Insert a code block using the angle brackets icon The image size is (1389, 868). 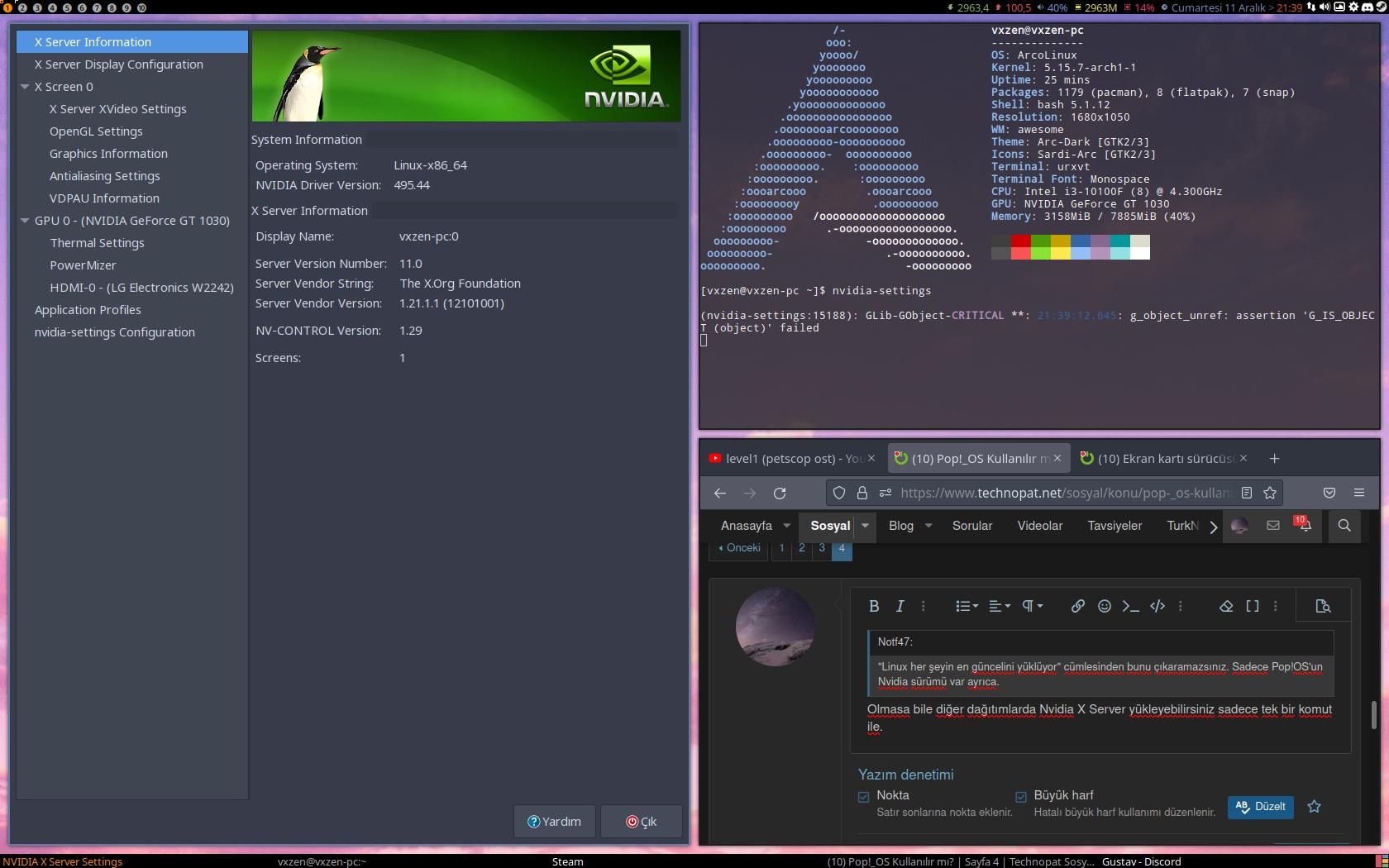1157,606
